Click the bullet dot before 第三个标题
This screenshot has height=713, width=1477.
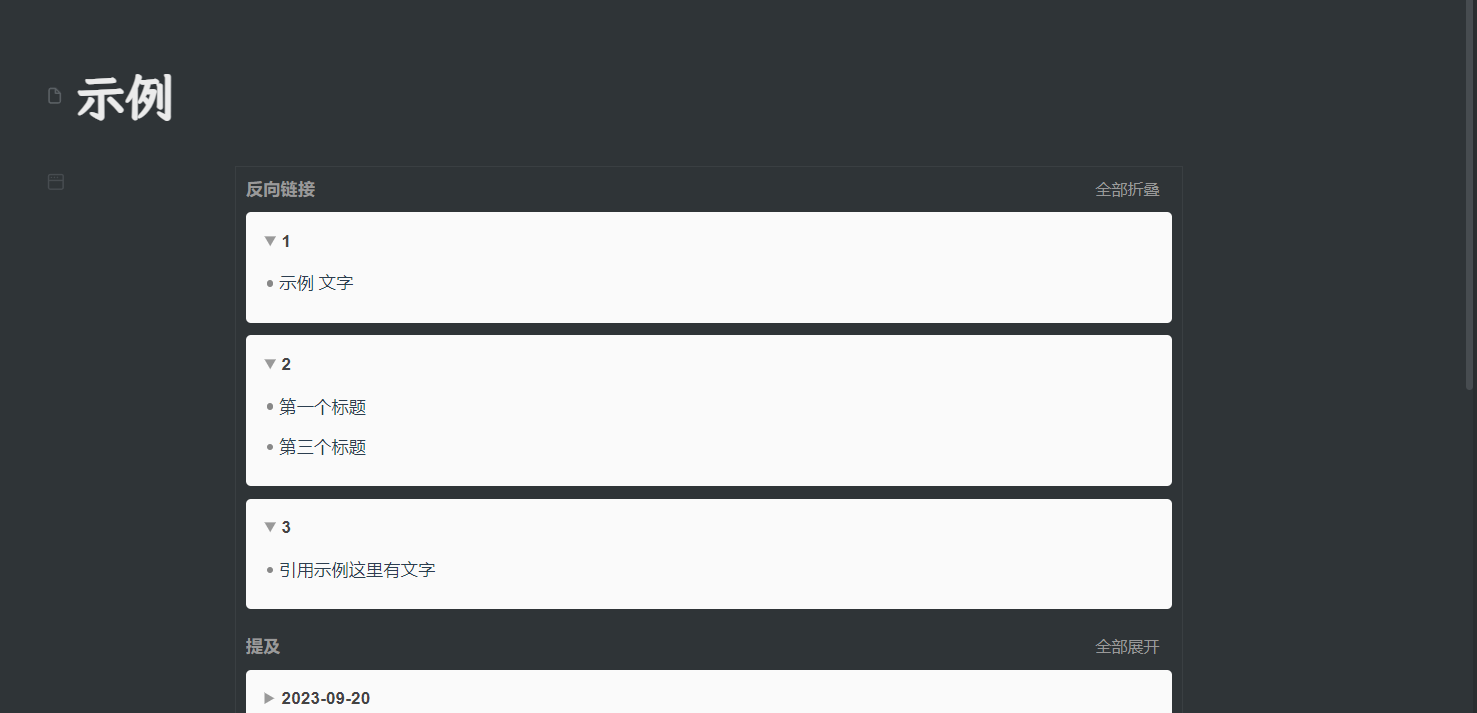click(270, 447)
